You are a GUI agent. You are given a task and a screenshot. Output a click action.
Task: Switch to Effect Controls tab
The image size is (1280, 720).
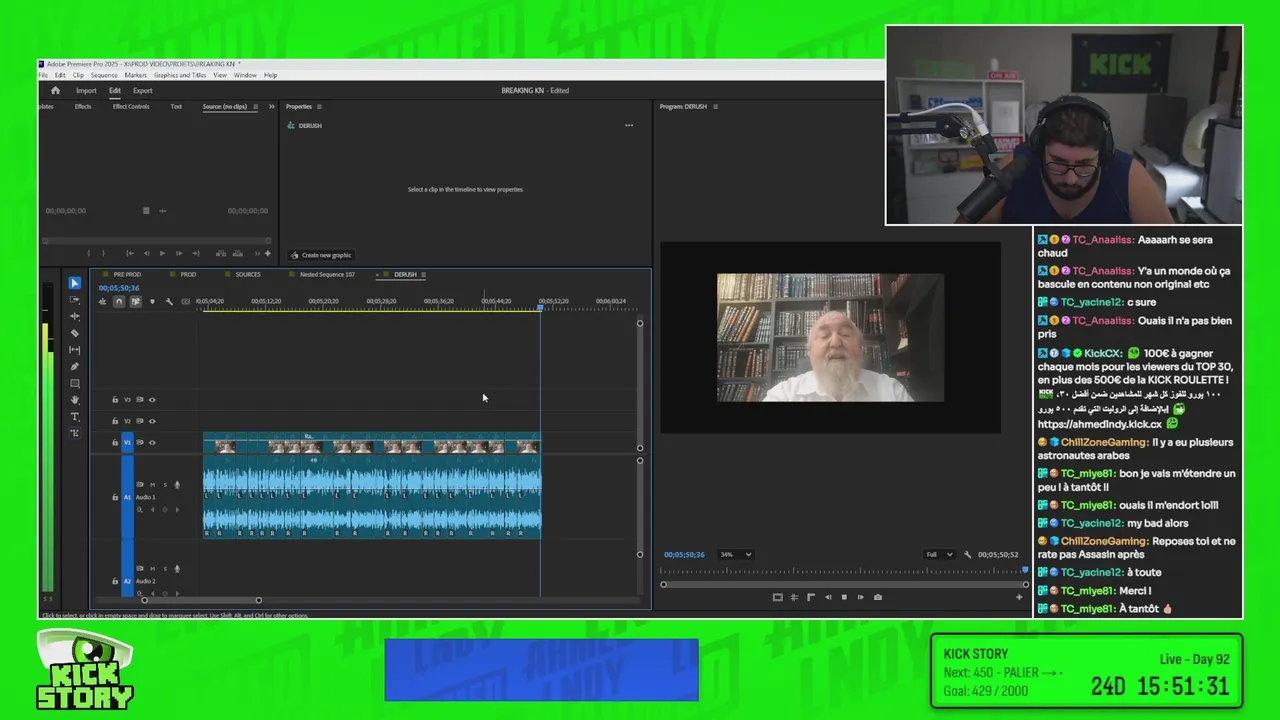coord(131,106)
